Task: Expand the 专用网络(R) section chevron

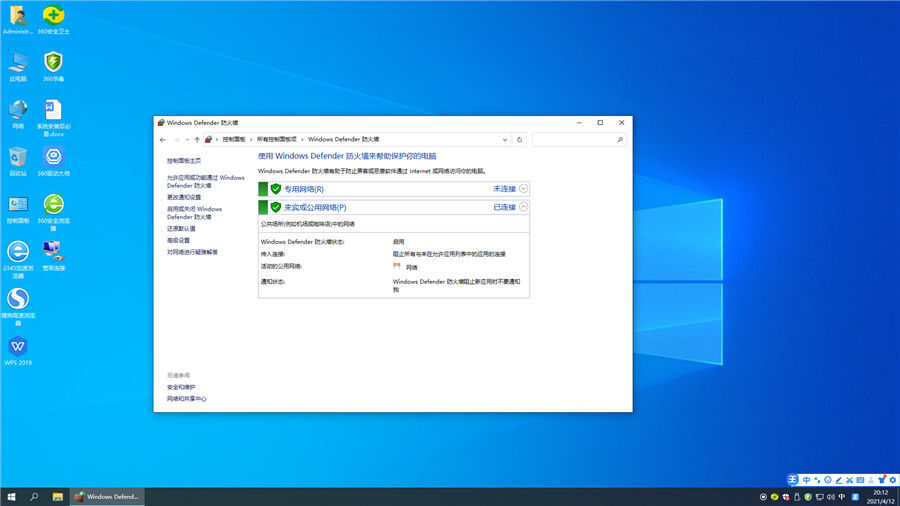Action: tap(523, 189)
